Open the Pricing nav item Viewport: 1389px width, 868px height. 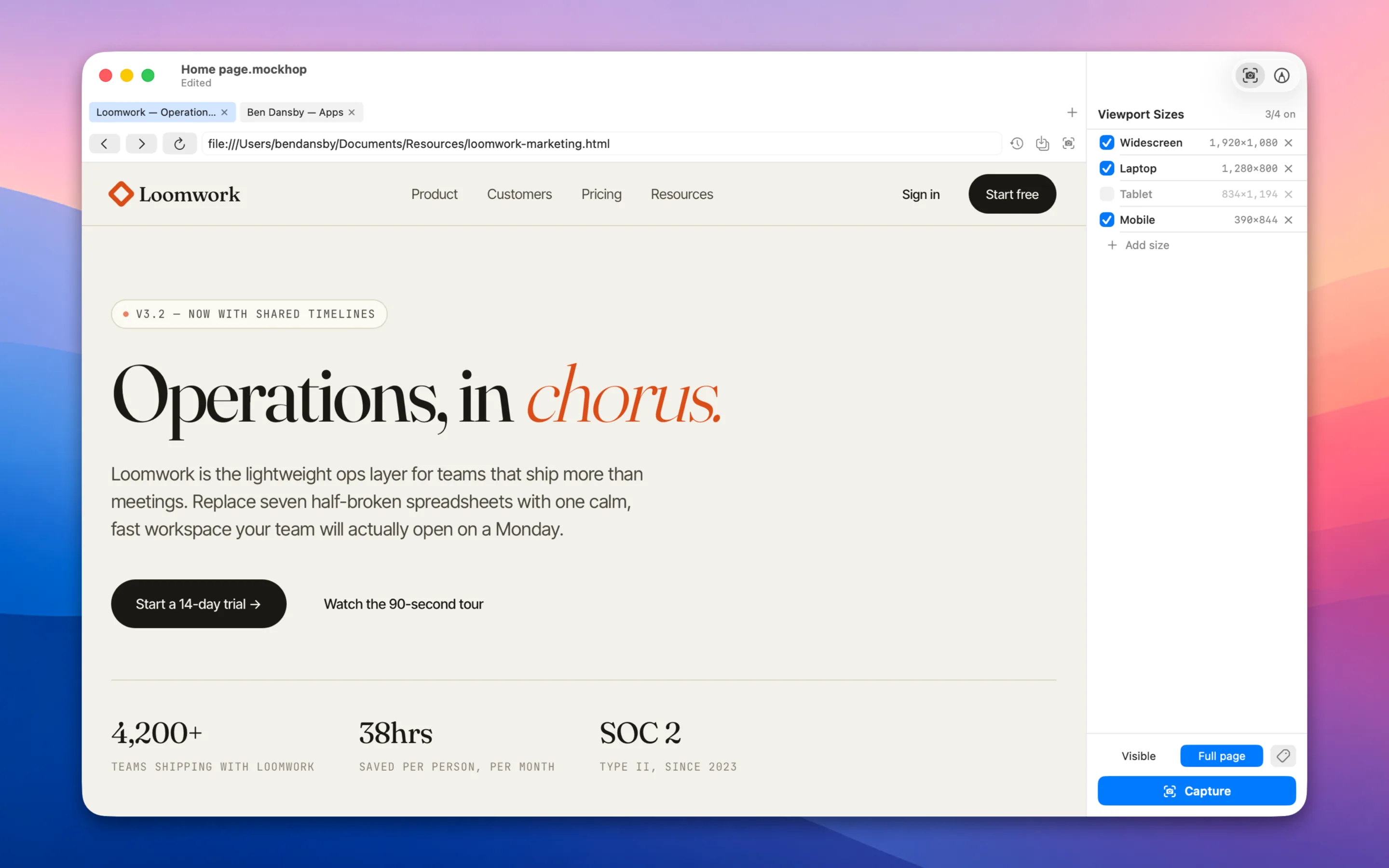(601, 195)
